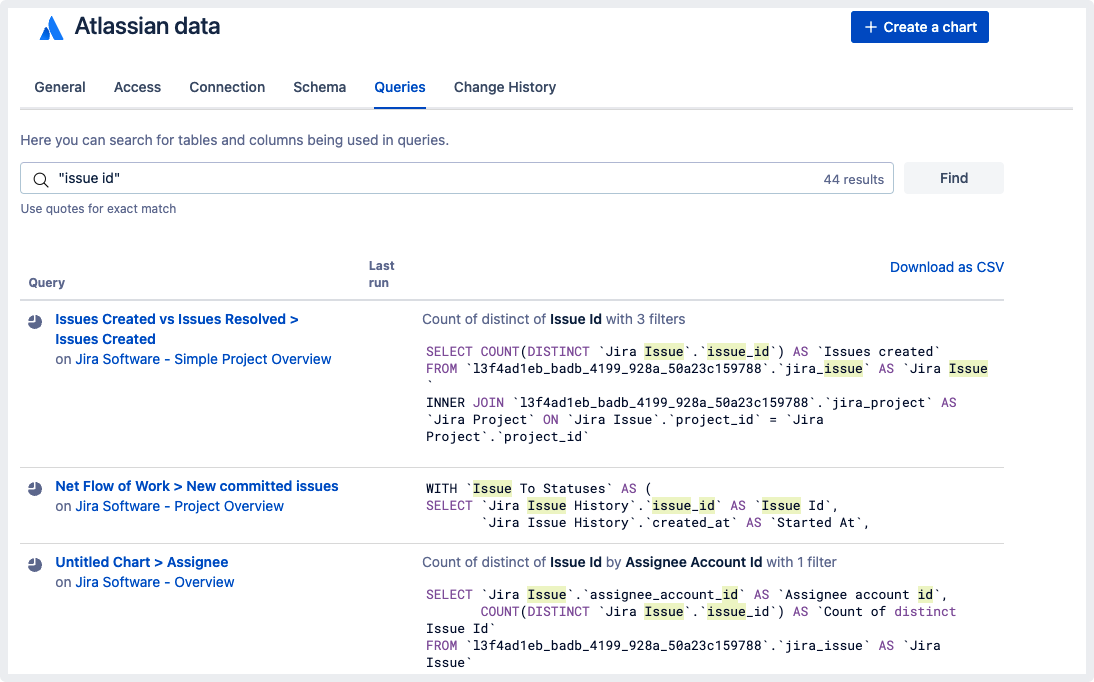The height and width of the screenshot is (682, 1094).
Task: Focus the query search input field
Action: coord(430,179)
